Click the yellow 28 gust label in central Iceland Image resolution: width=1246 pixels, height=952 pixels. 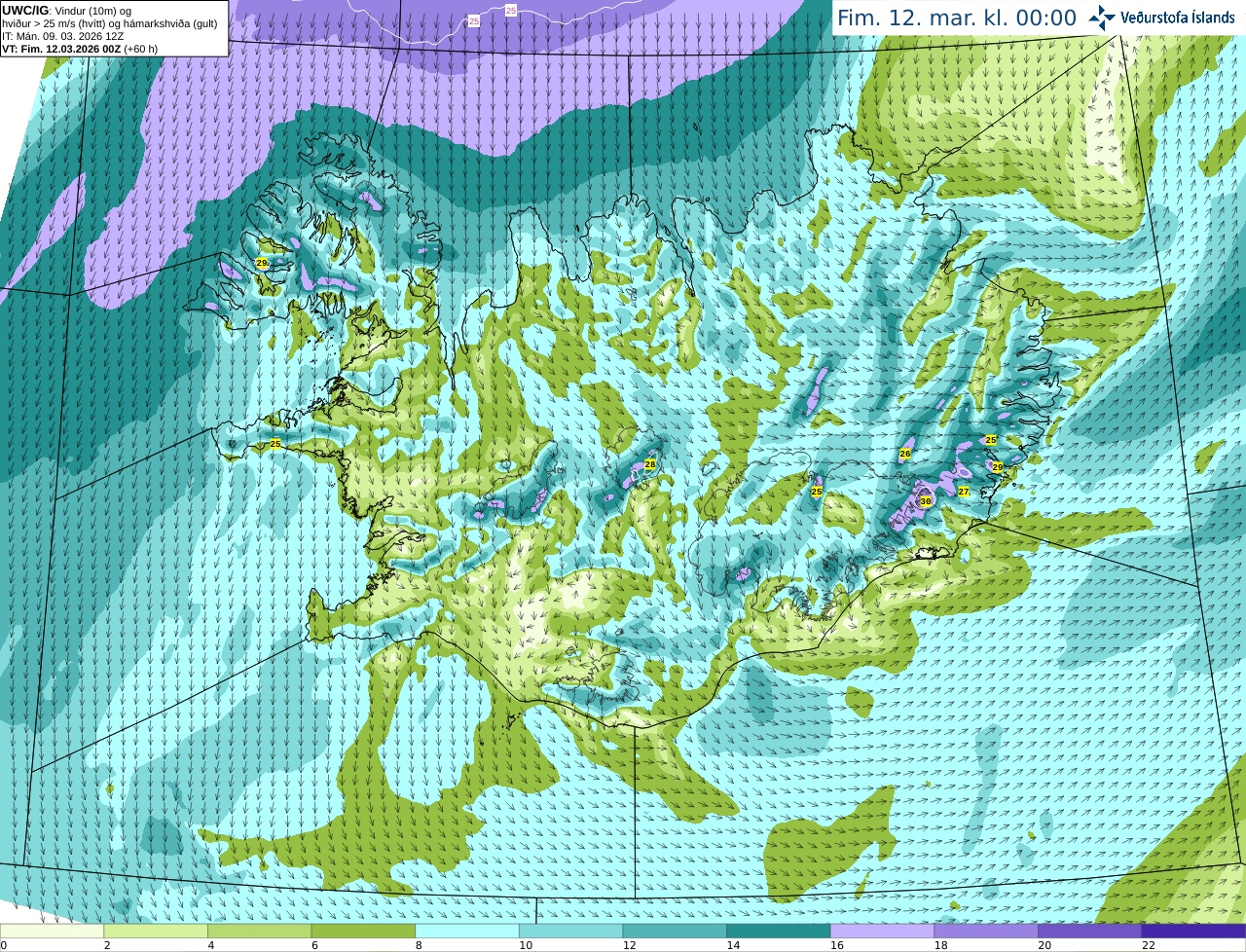tap(650, 464)
